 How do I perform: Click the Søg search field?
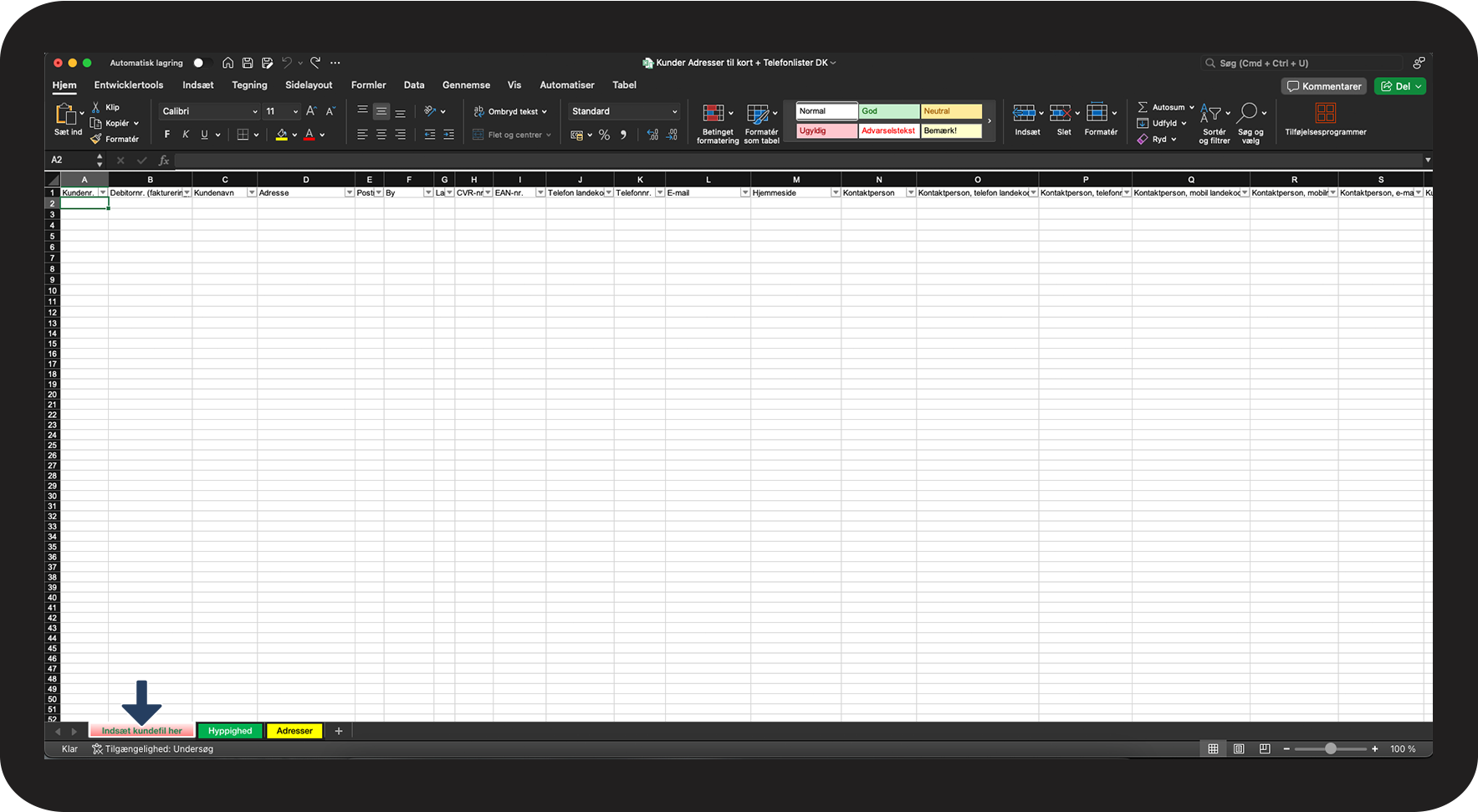click(x=1301, y=63)
